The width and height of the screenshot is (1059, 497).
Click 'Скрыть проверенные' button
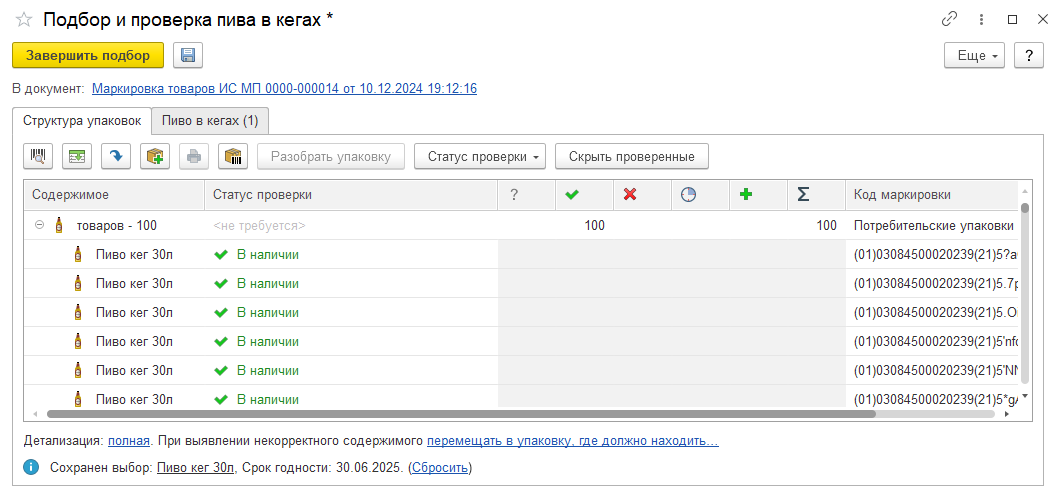coord(632,157)
